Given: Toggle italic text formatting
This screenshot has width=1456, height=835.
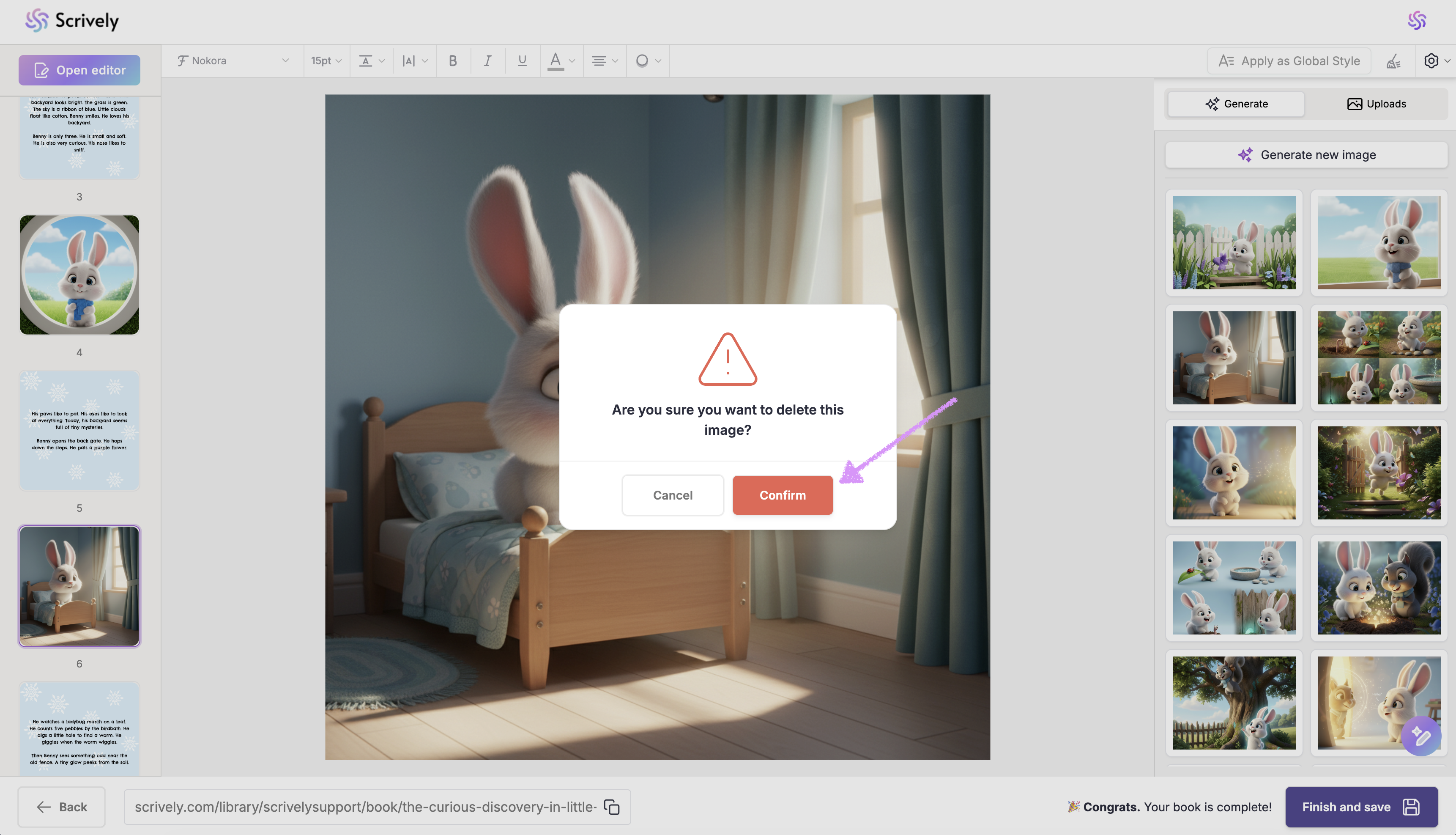Looking at the screenshot, I should [x=487, y=61].
